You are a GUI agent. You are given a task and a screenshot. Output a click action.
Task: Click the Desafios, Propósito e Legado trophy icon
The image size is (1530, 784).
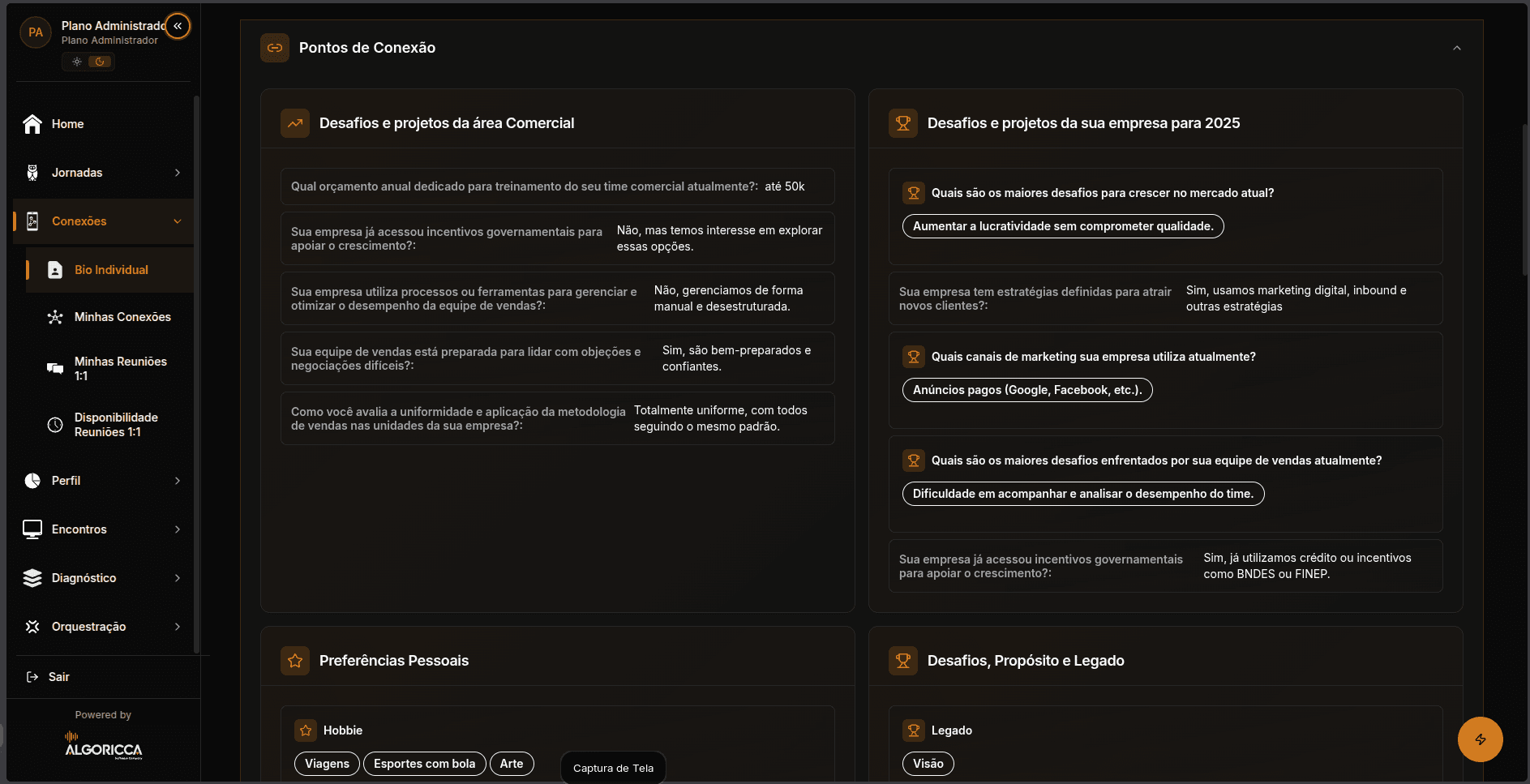(903, 661)
